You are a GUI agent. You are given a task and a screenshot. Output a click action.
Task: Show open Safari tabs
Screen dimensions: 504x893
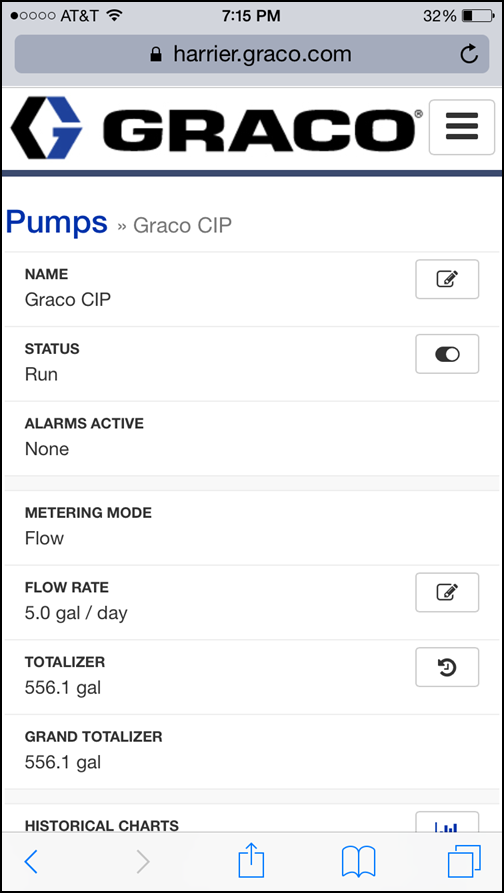[x=464, y=861]
